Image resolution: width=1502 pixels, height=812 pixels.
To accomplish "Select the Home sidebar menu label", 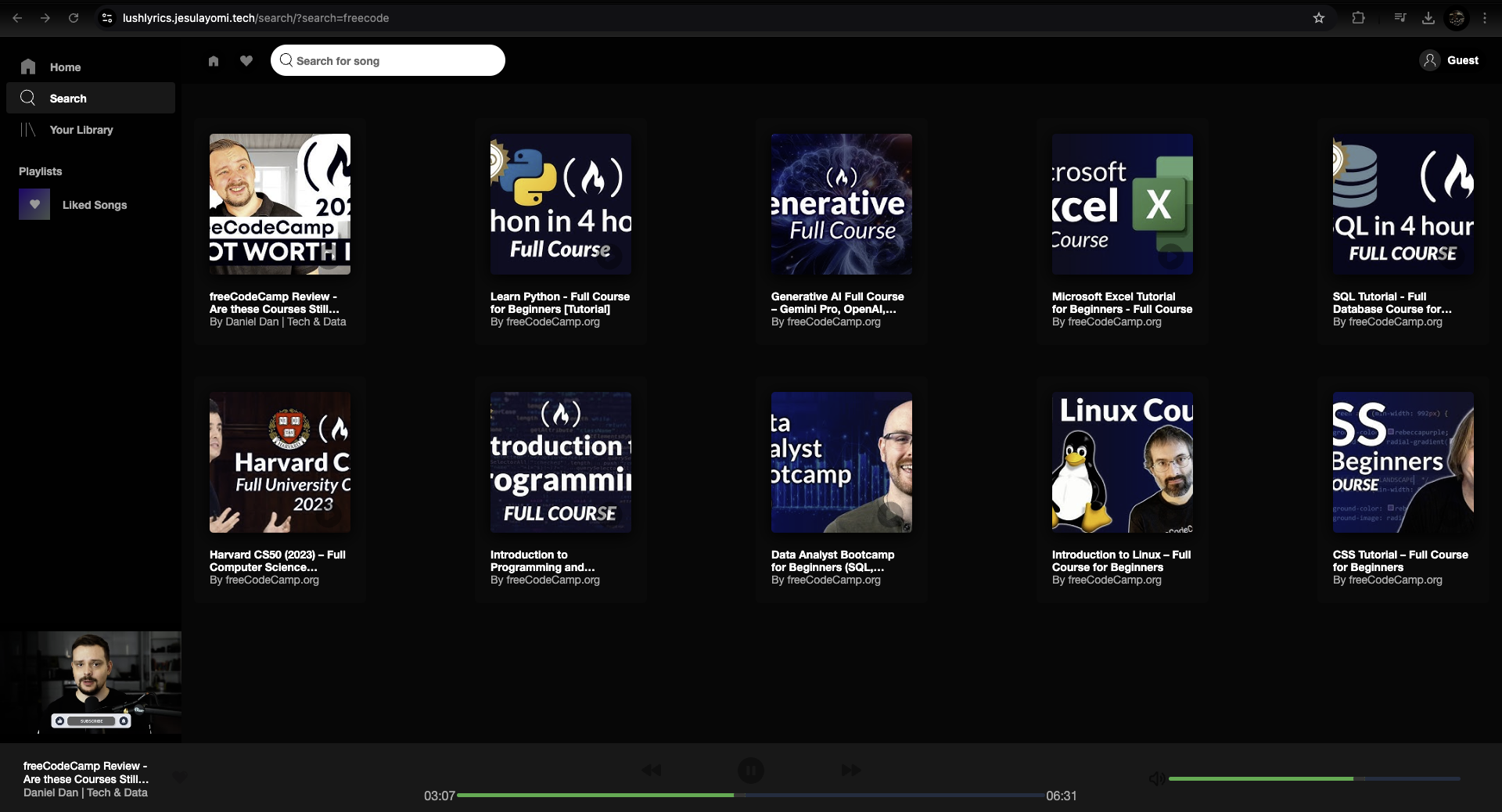I will (x=65, y=67).
